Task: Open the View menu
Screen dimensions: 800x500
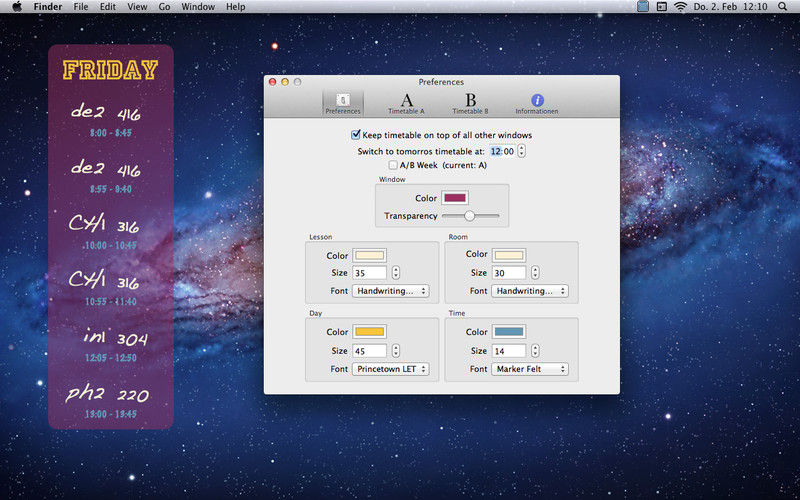Action: 137,7
